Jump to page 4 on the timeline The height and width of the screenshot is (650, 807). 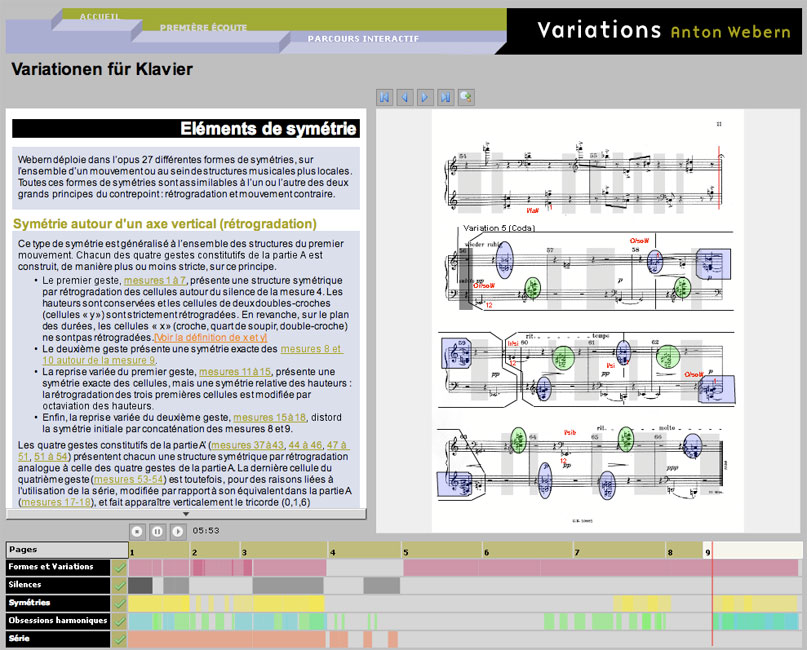pyautogui.click(x=364, y=551)
